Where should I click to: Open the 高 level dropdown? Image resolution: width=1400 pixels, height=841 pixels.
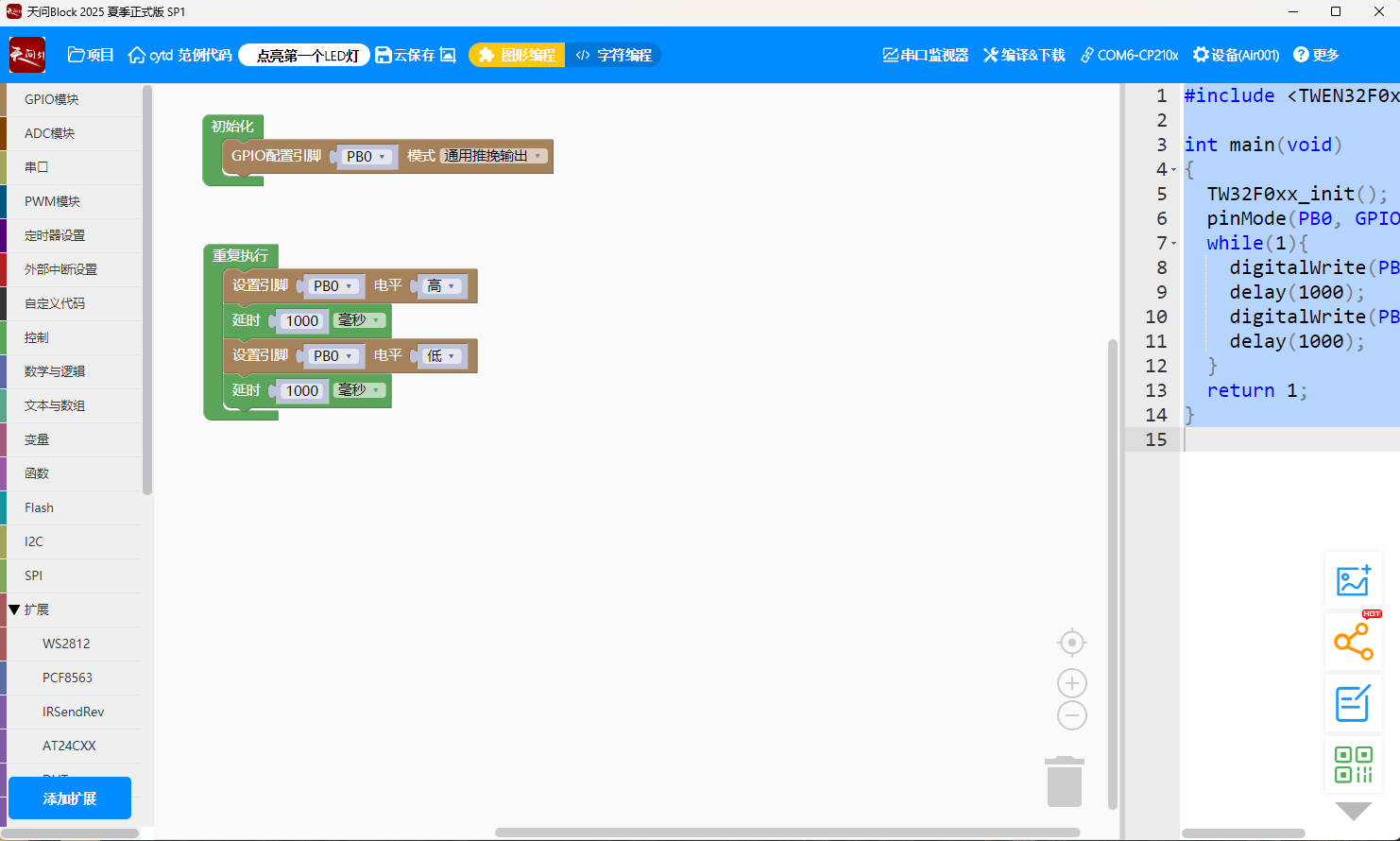tap(441, 285)
